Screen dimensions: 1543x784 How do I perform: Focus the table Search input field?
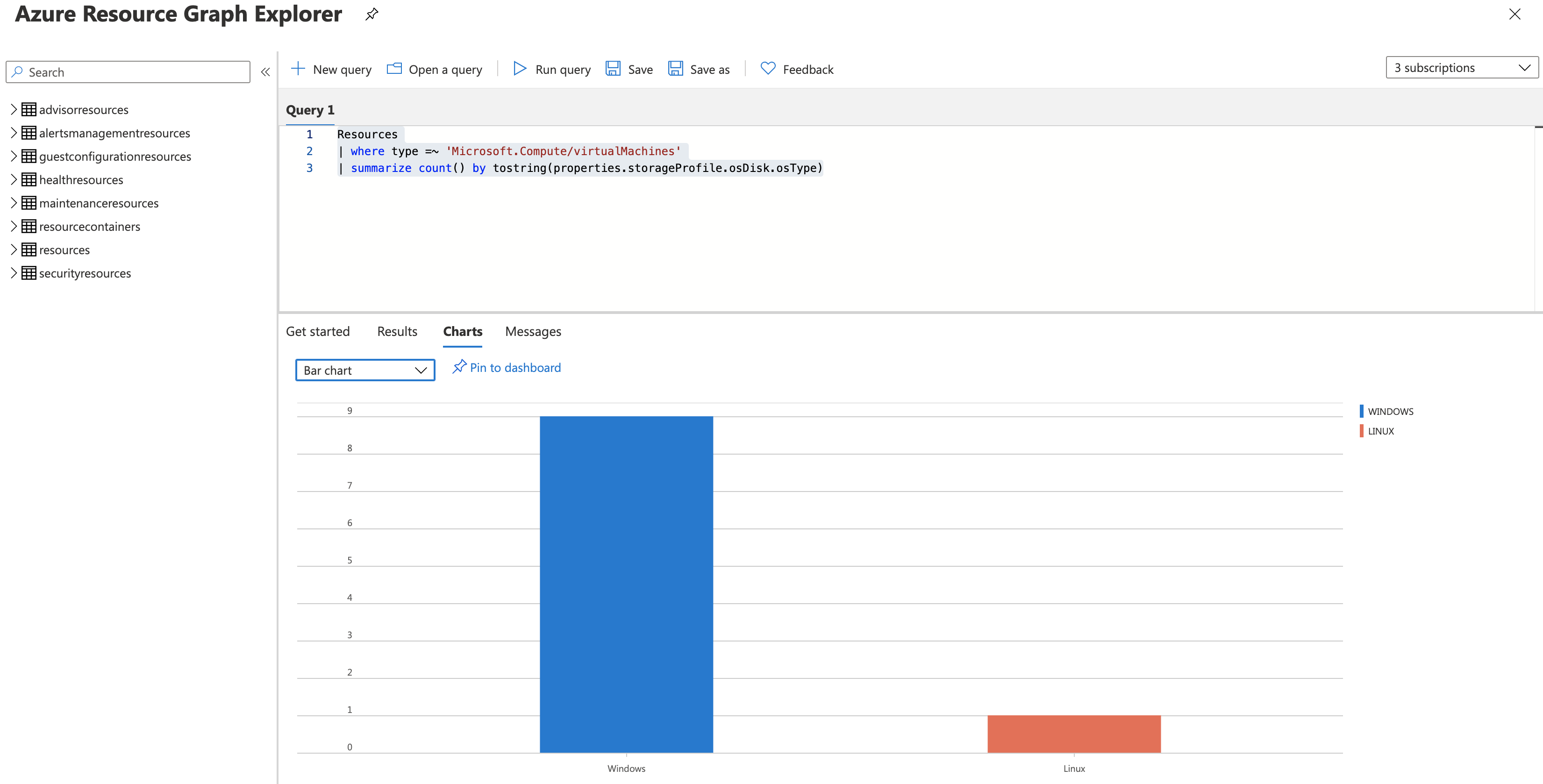(x=128, y=72)
